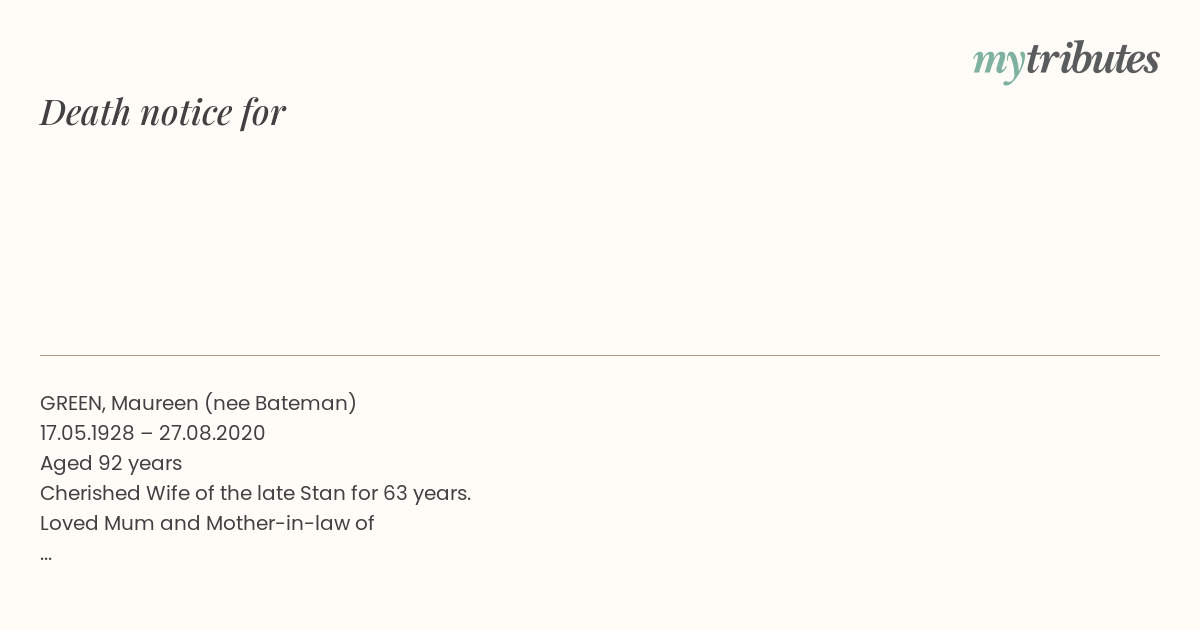Click the 'tributes' part of logo
Viewport: 1200px width, 630px height.
pyautogui.click(x=1093, y=58)
